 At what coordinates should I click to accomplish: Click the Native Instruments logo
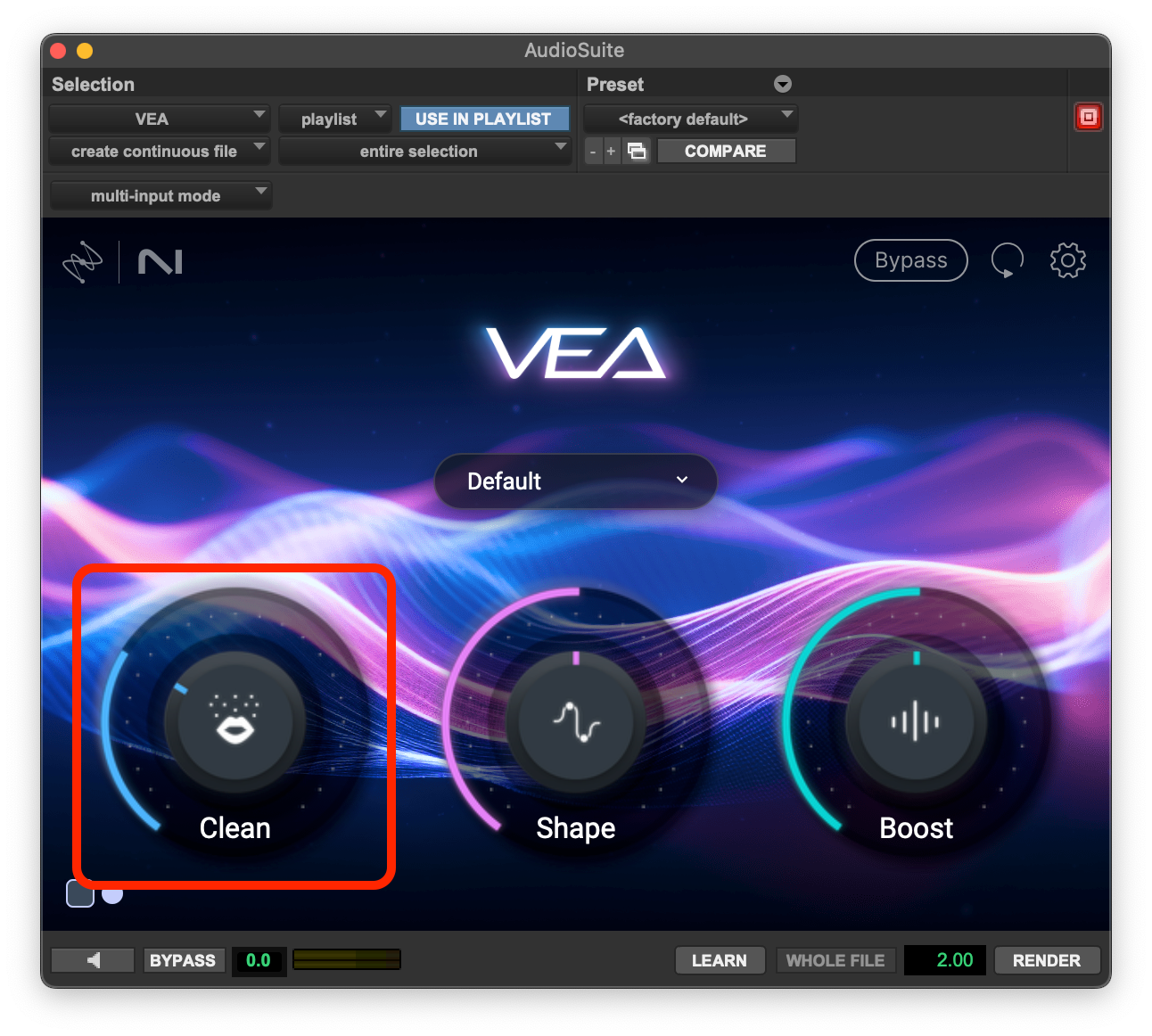tap(160, 262)
